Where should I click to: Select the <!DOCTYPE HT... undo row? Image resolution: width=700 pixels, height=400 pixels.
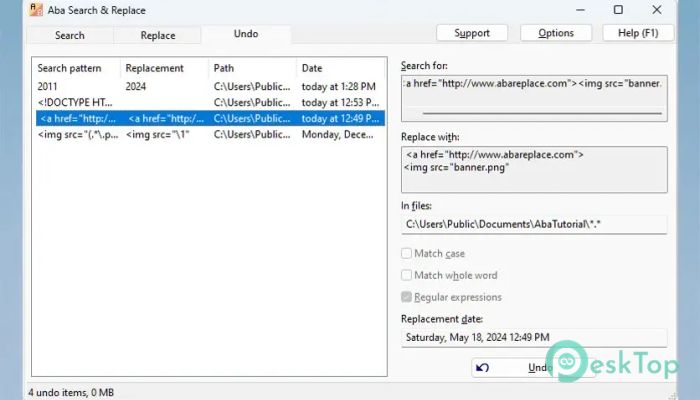coord(210,103)
